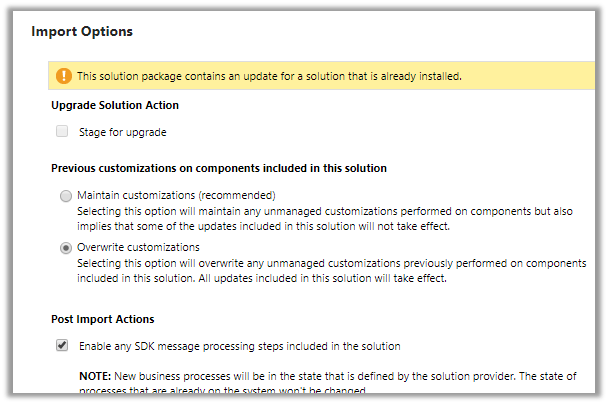Click the 'Maintain customizations (recommended)' label
The width and height of the screenshot is (608, 404).
pos(176,195)
